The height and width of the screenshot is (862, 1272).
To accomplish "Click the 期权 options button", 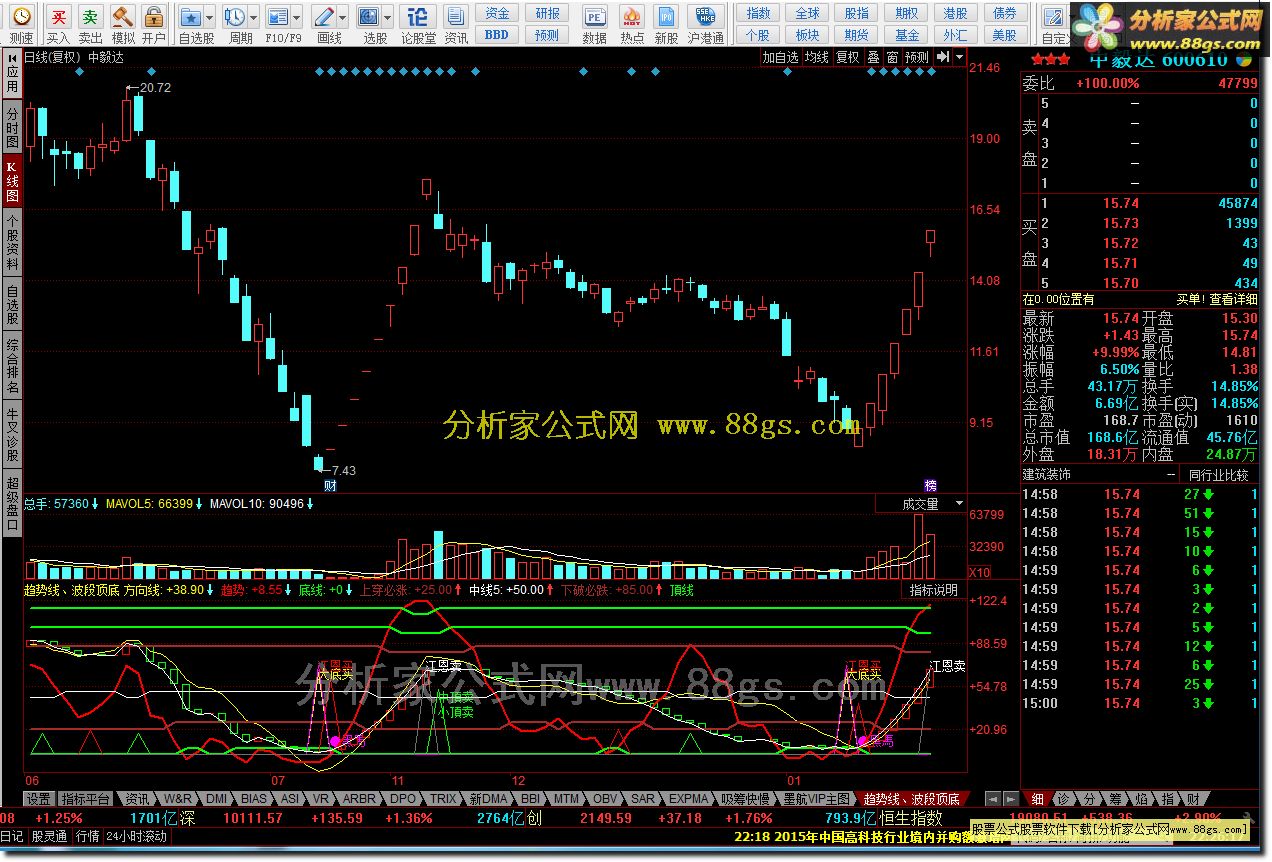I will coord(906,14).
